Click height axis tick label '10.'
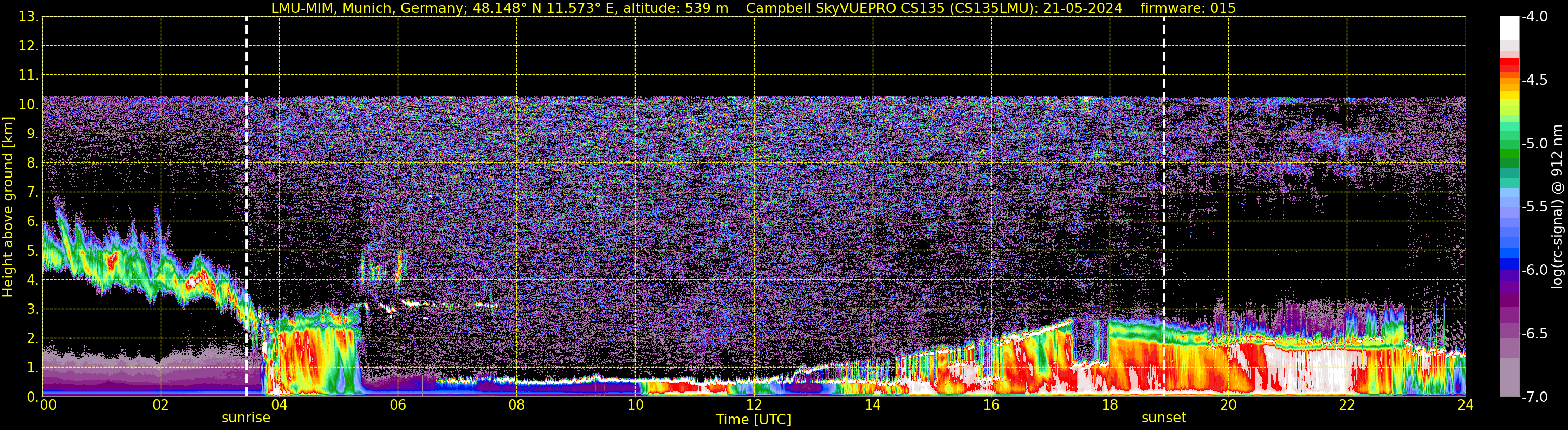This screenshot has height=430, width=1568. 28,104
